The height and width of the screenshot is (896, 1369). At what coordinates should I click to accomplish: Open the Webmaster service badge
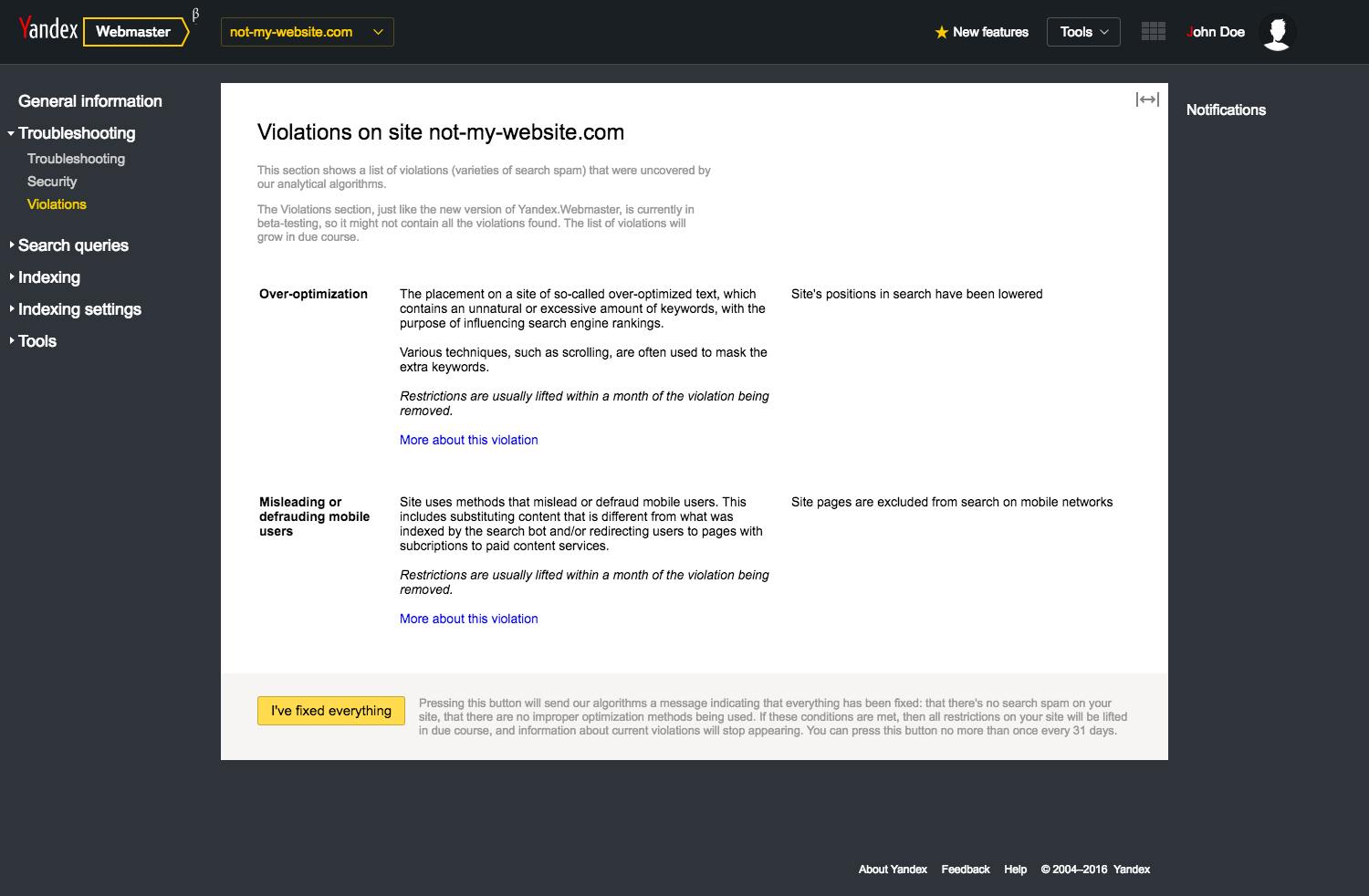pyautogui.click(x=135, y=32)
